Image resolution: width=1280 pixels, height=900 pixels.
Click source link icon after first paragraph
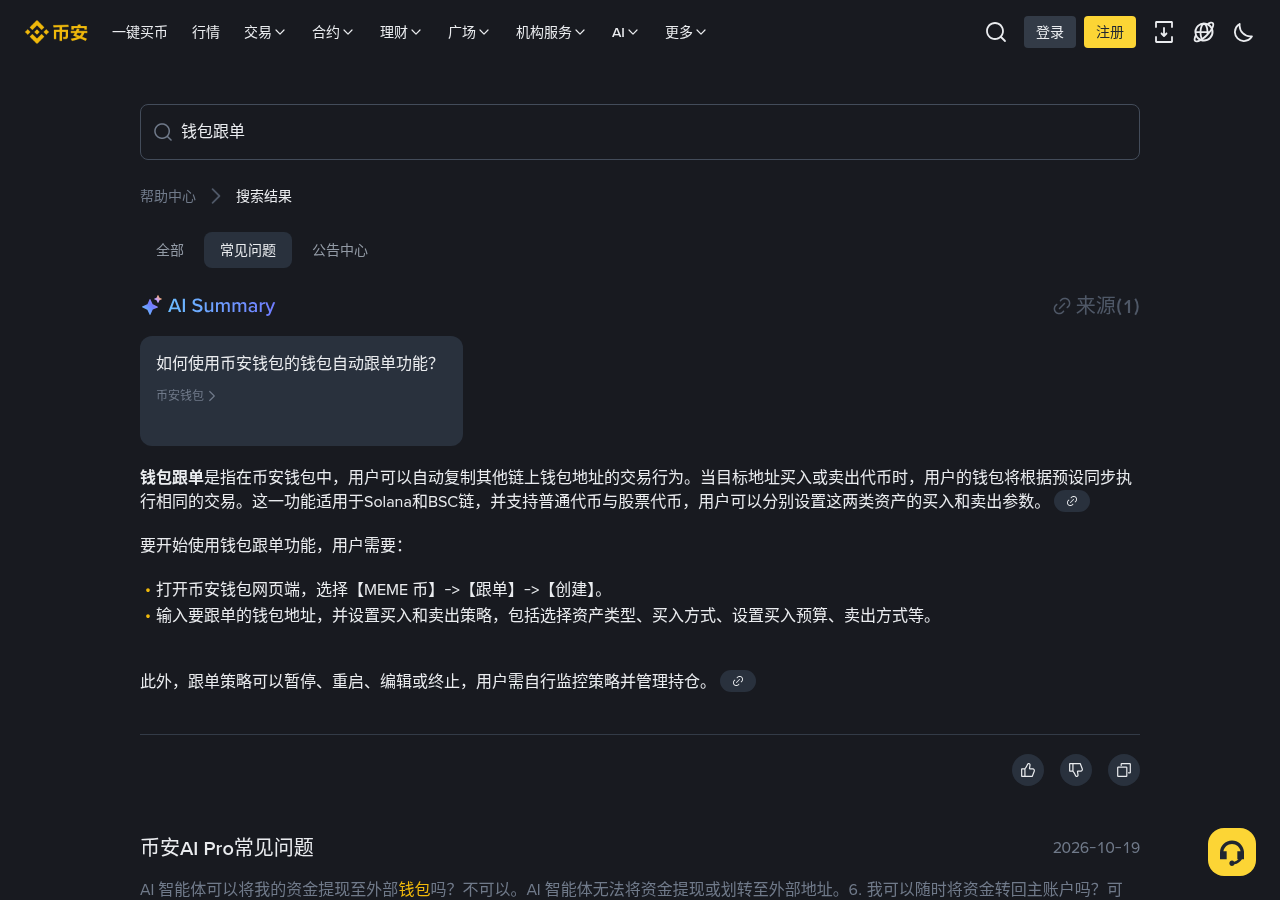point(1072,501)
